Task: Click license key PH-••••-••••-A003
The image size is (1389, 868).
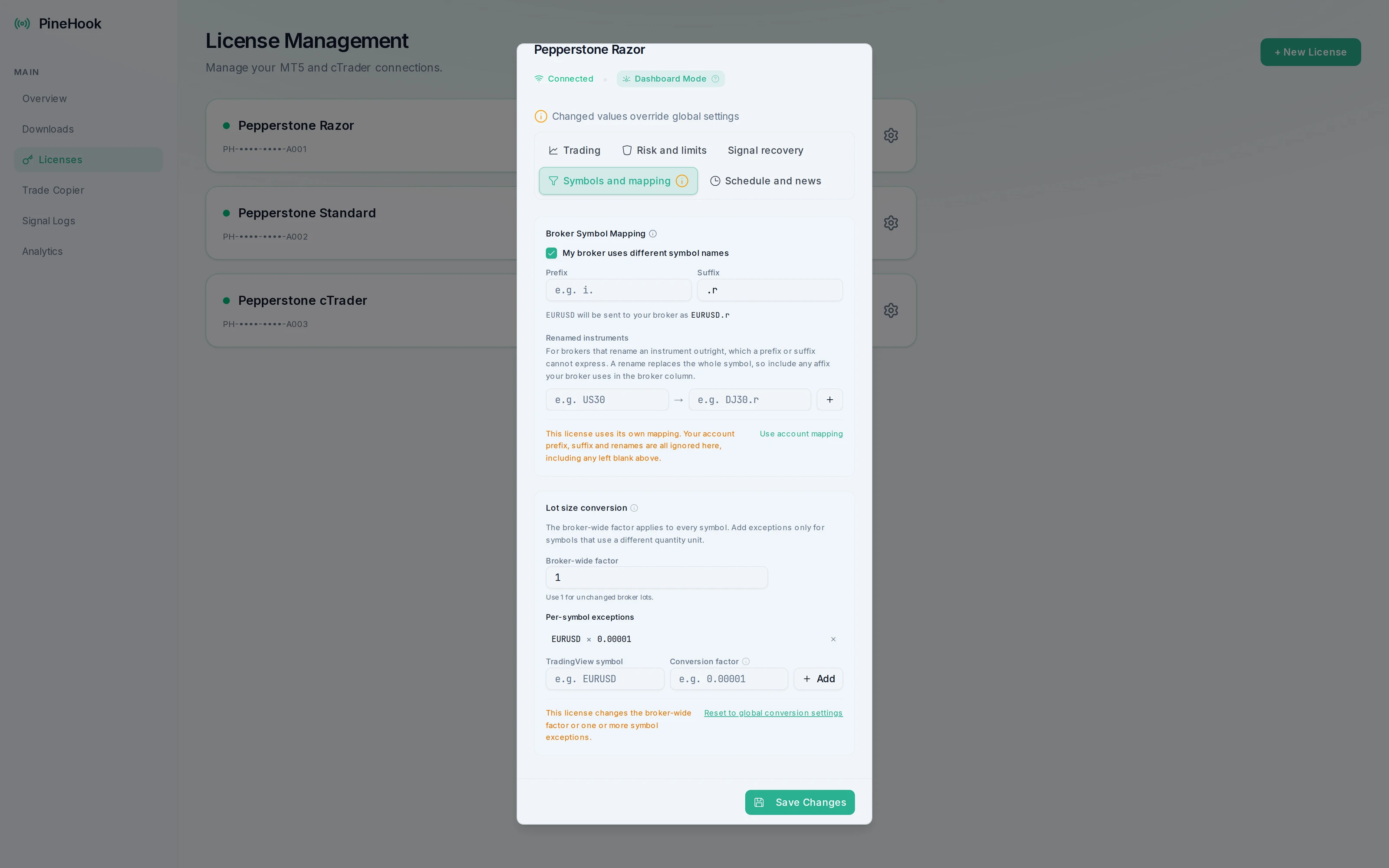Action: 265,324
